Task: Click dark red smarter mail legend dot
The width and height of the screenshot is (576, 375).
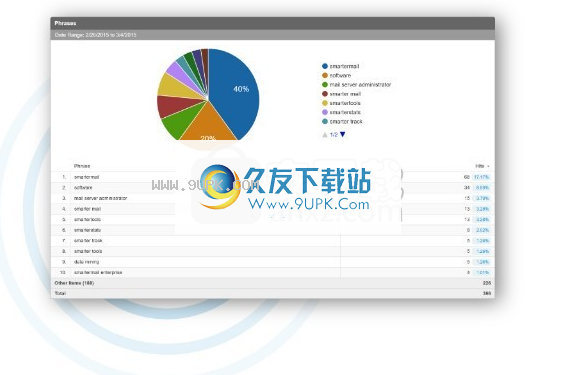Action: pyautogui.click(x=325, y=94)
